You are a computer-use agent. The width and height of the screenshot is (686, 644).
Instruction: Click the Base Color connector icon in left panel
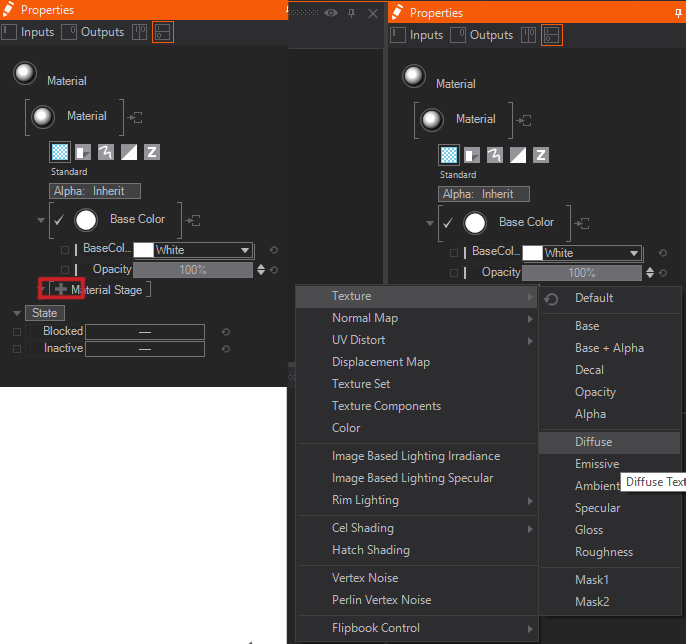pos(196,220)
